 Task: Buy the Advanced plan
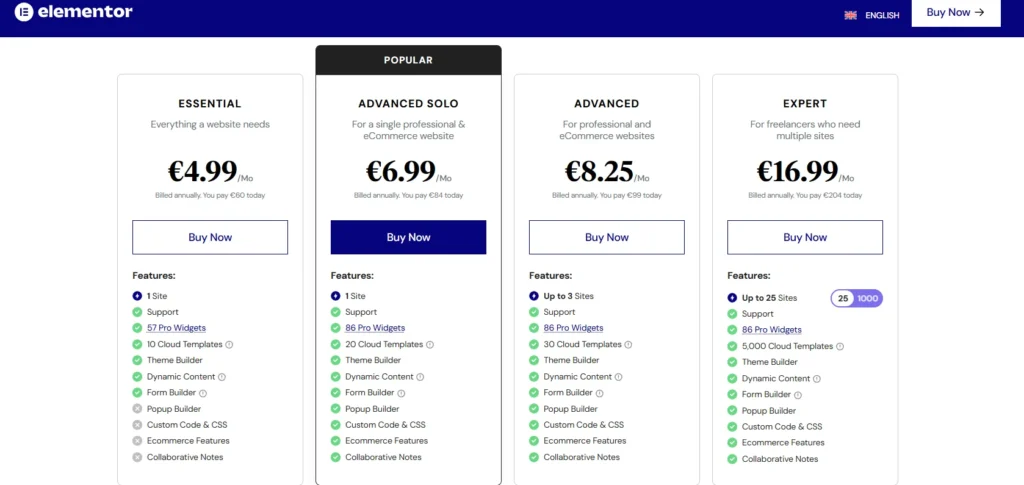[x=607, y=237]
